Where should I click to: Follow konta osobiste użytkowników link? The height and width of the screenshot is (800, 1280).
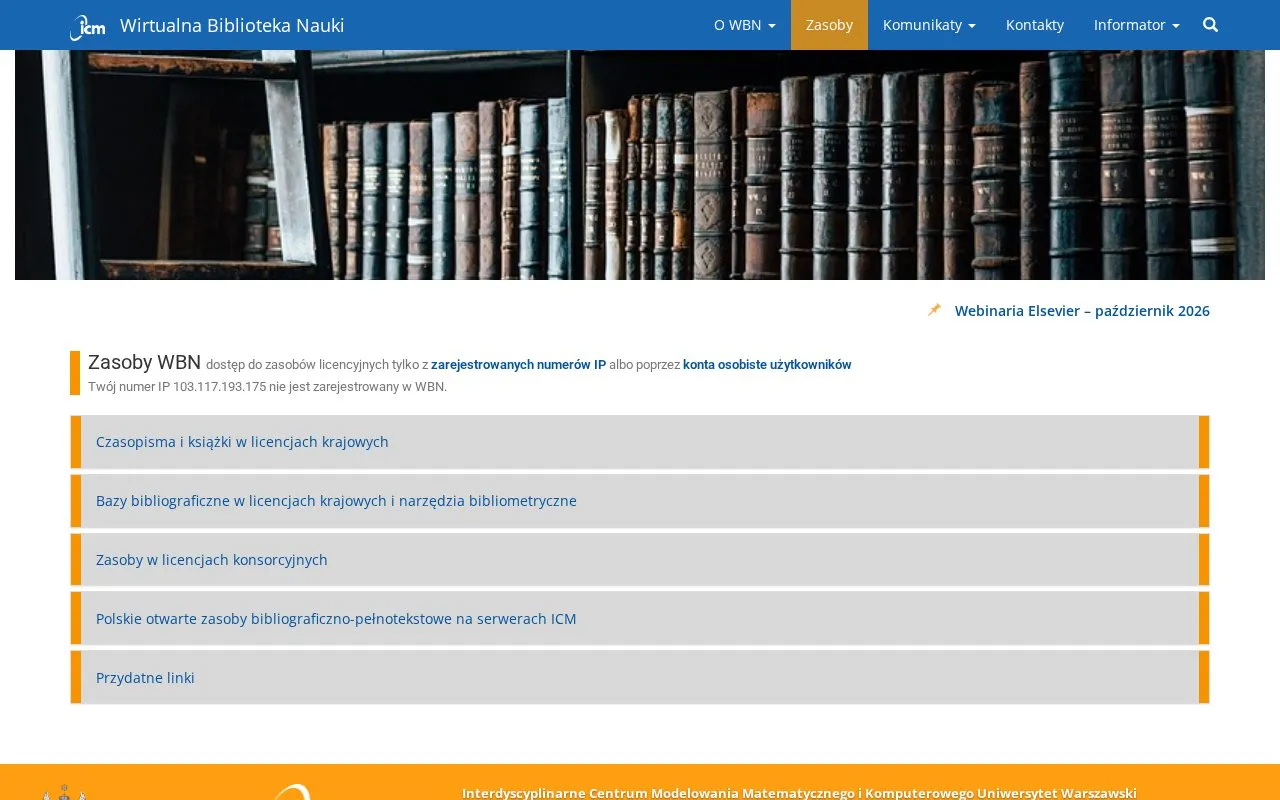[767, 365]
